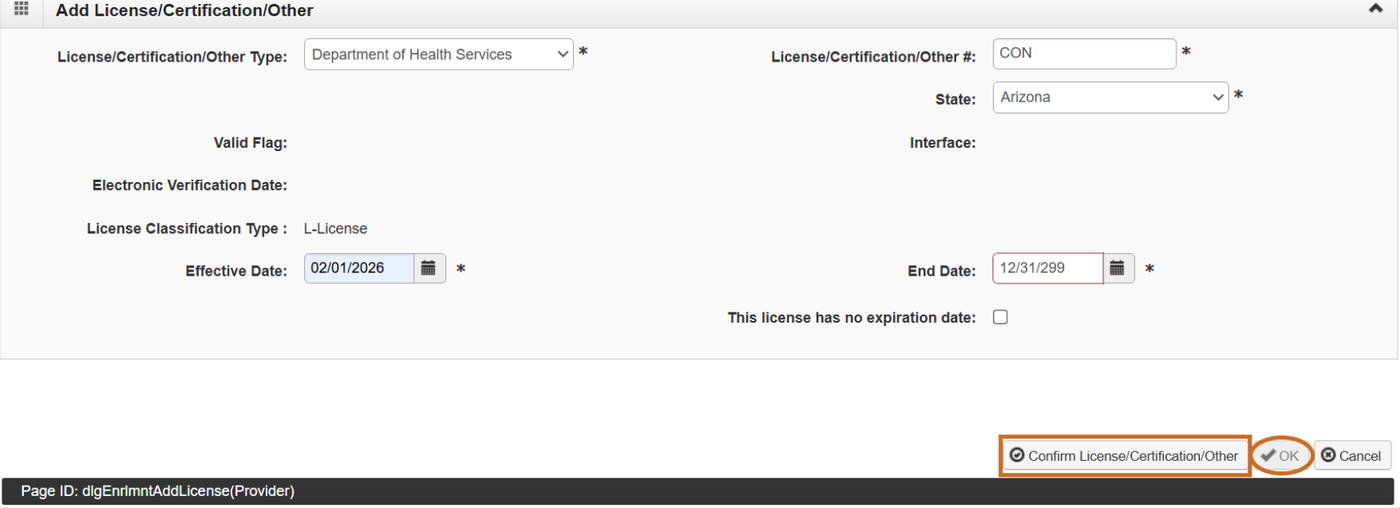
Task: Open the End Date calendar picker
Action: pyautogui.click(x=1118, y=268)
